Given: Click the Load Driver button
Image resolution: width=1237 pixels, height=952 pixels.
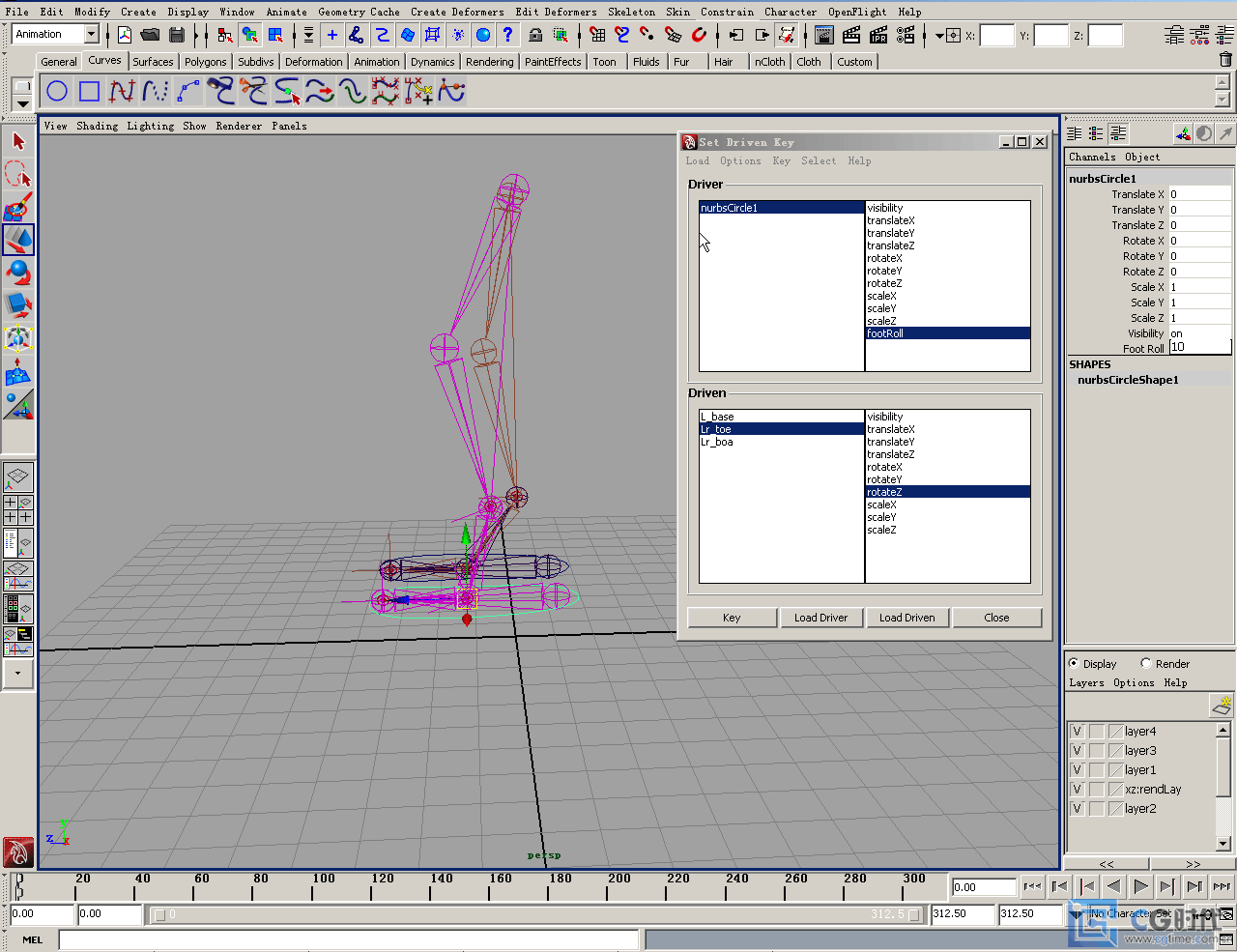Looking at the screenshot, I should click(820, 618).
